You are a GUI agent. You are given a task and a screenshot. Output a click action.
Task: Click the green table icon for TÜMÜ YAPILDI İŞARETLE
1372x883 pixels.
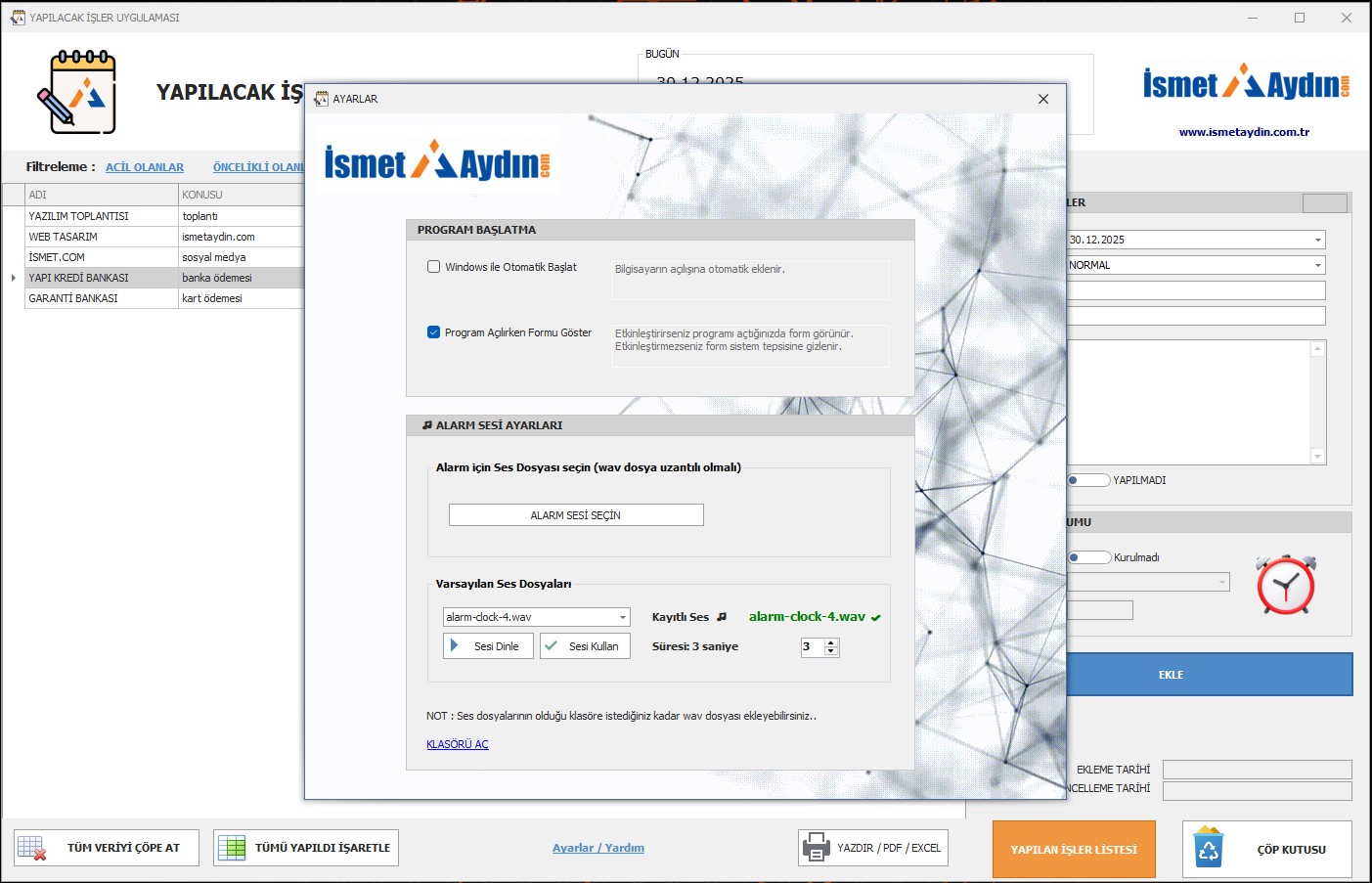tap(232, 848)
